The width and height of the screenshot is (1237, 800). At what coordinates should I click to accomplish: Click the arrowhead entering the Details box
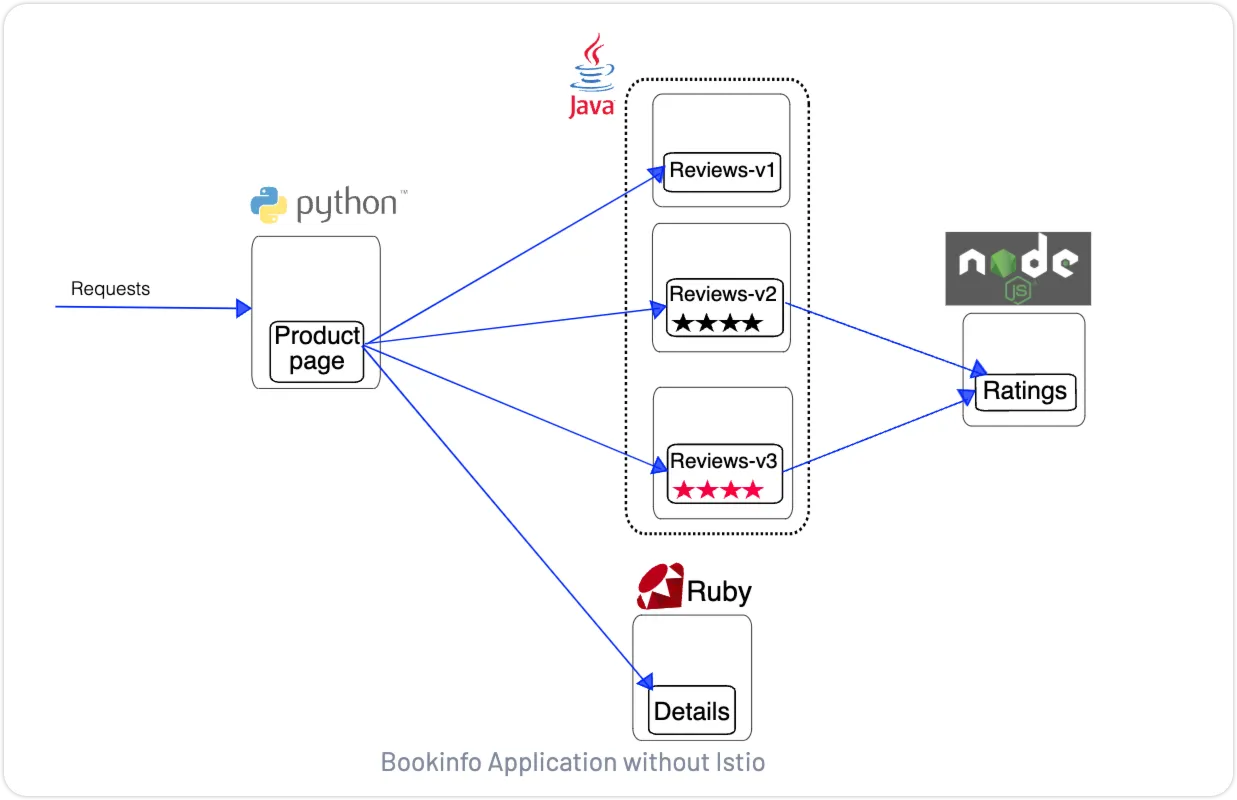tap(642, 679)
